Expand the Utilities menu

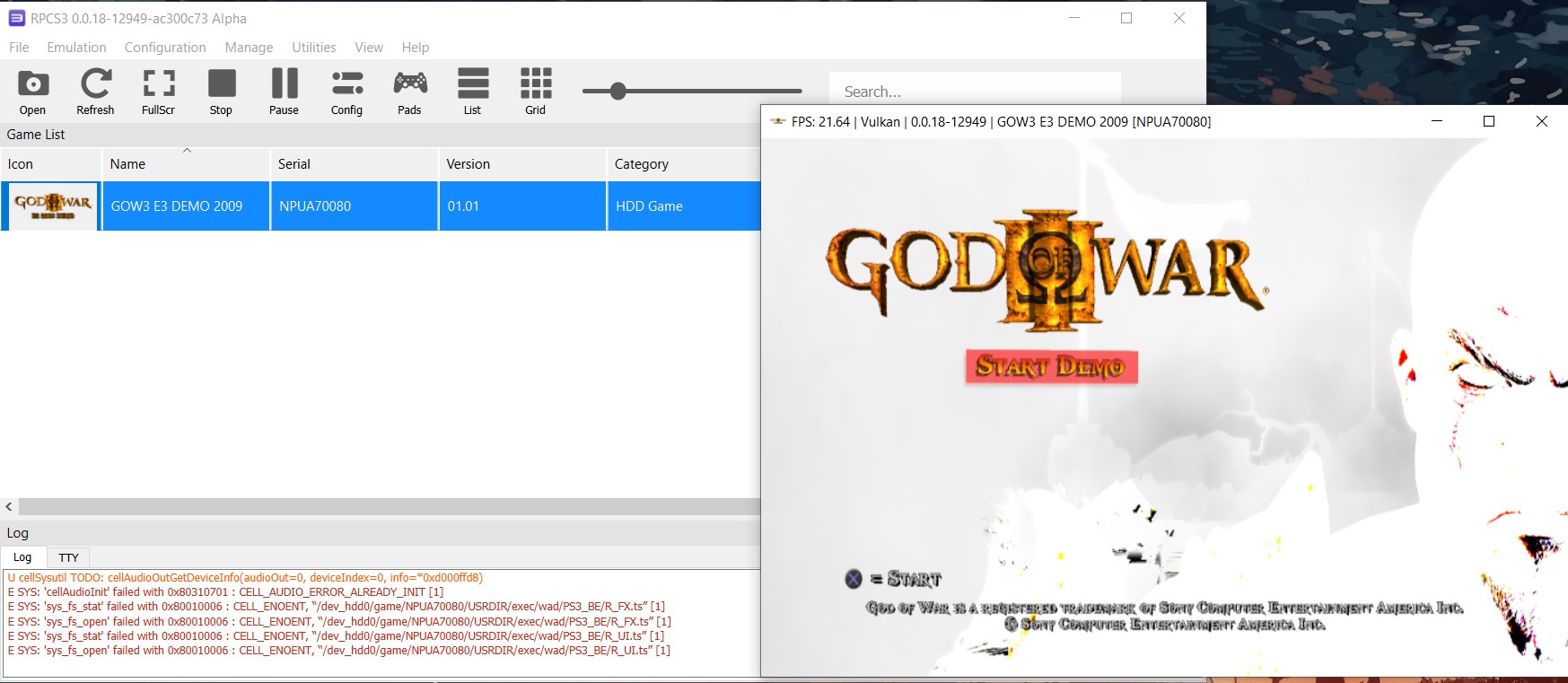pyautogui.click(x=313, y=48)
